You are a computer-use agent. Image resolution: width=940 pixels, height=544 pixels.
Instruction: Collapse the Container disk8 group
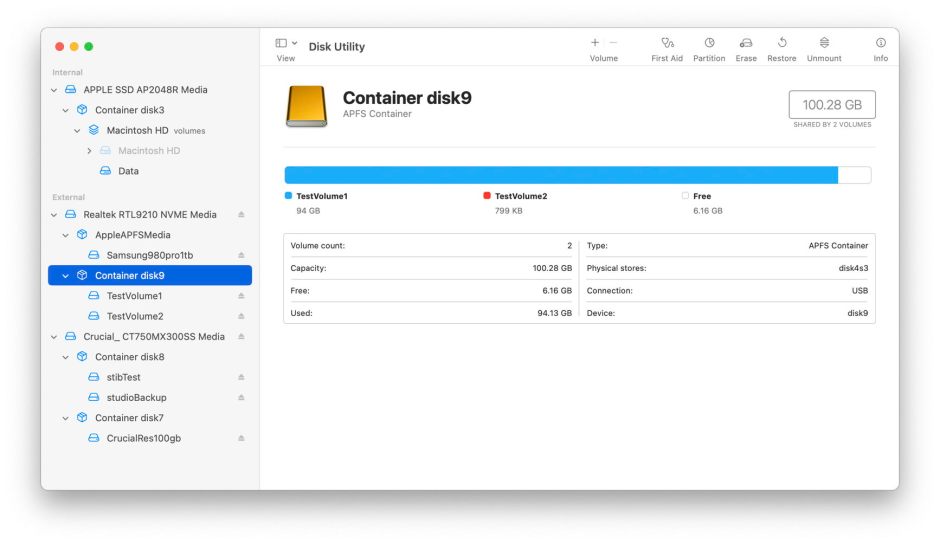tap(66, 357)
